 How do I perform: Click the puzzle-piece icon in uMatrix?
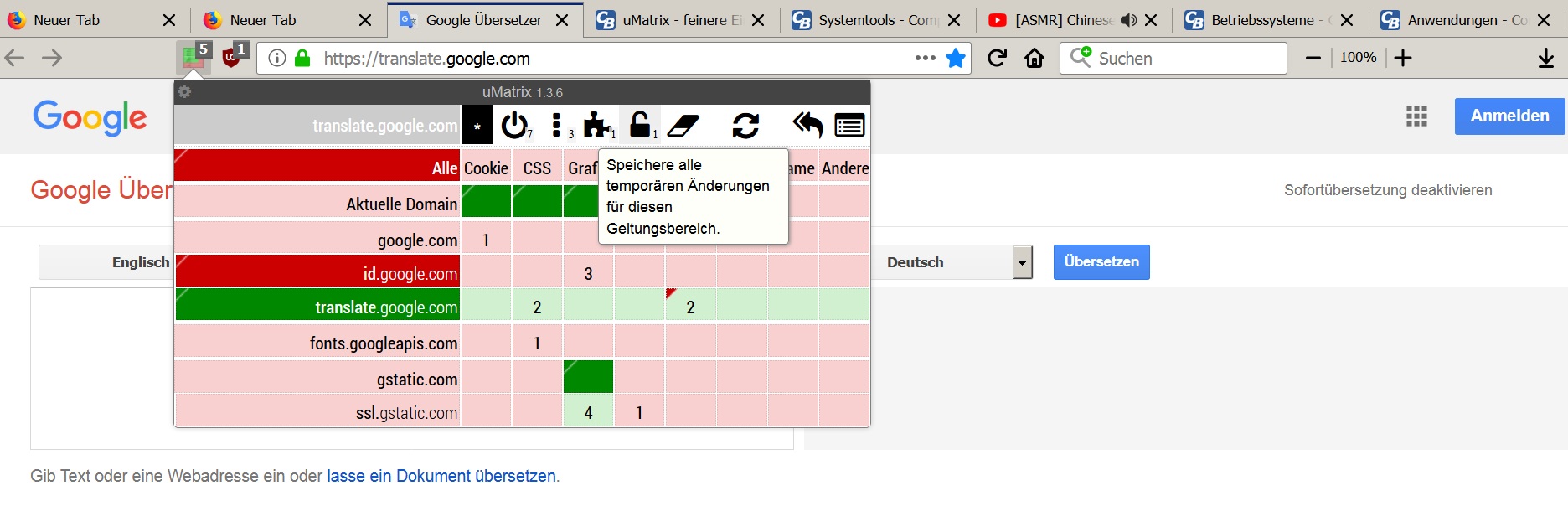(x=597, y=125)
